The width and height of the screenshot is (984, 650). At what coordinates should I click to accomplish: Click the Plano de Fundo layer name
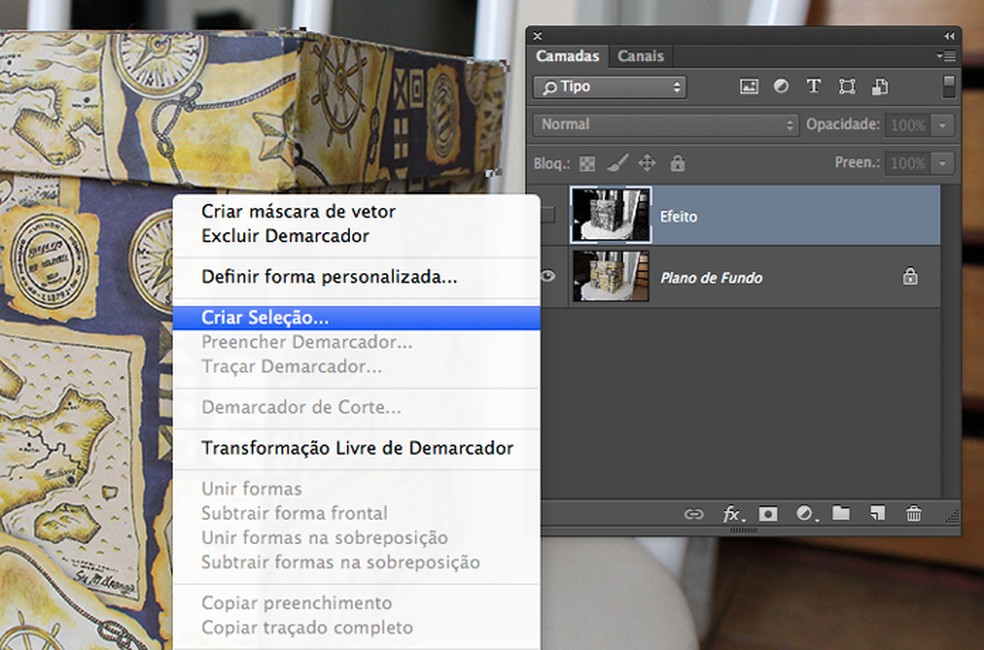point(711,278)
